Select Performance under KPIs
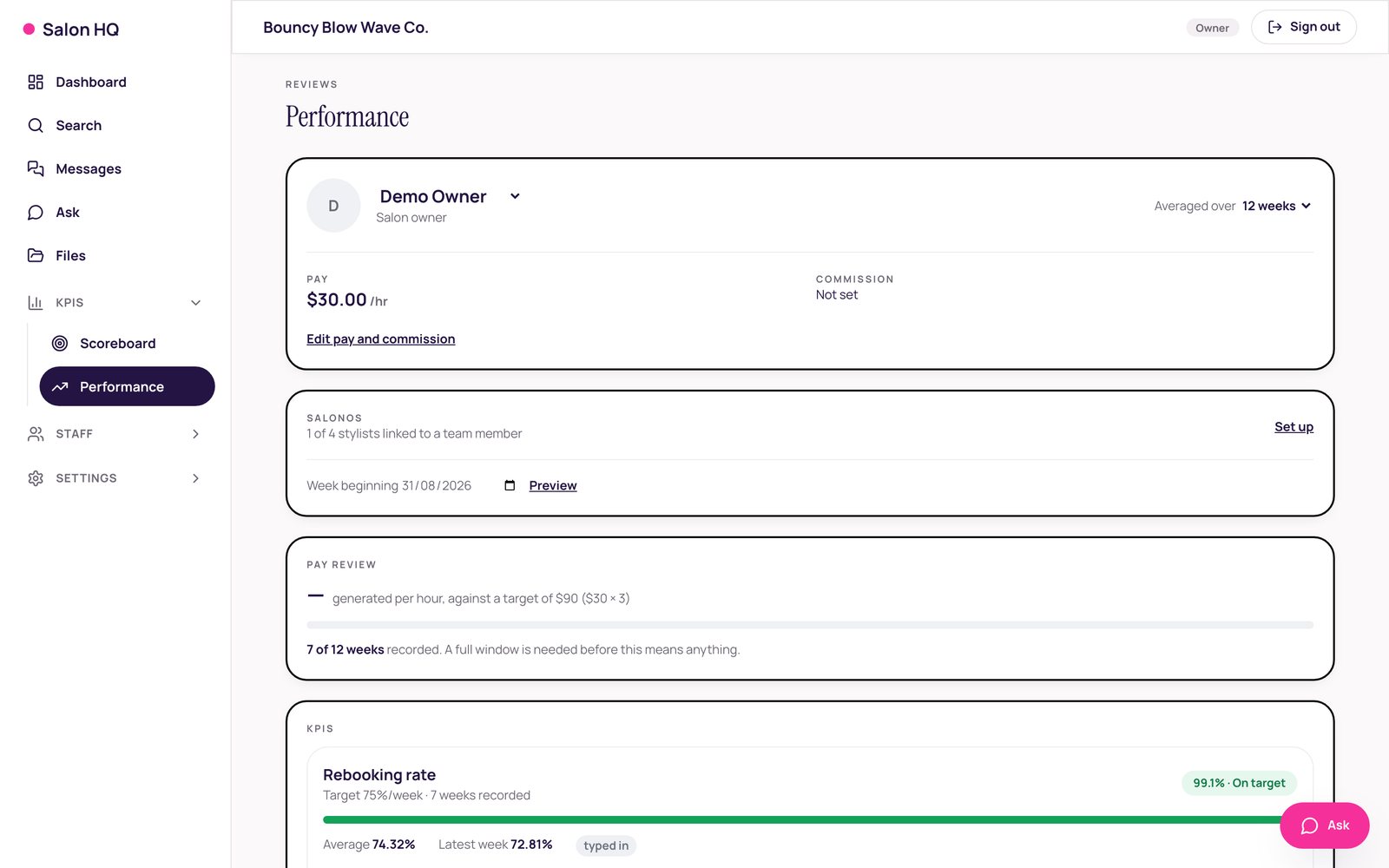Viewport: 1389px width, 868px height. [127, 386]
